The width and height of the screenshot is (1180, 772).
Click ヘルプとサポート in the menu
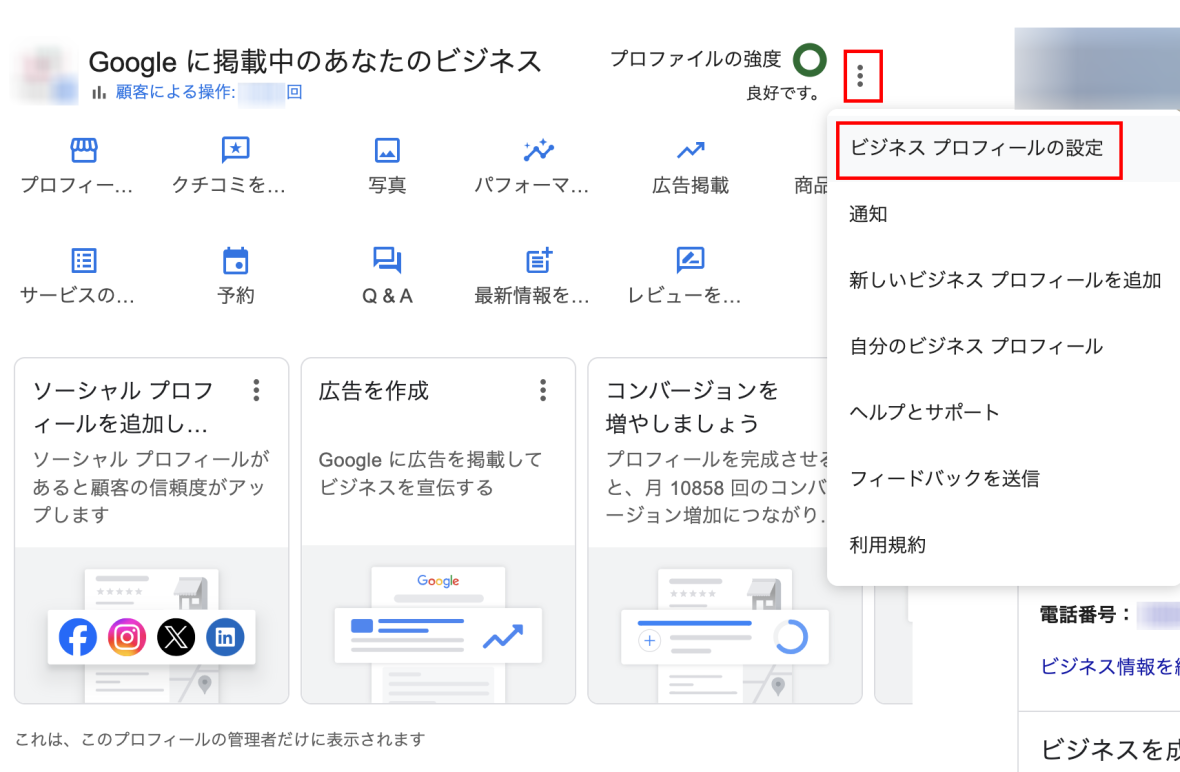(924, 412)
